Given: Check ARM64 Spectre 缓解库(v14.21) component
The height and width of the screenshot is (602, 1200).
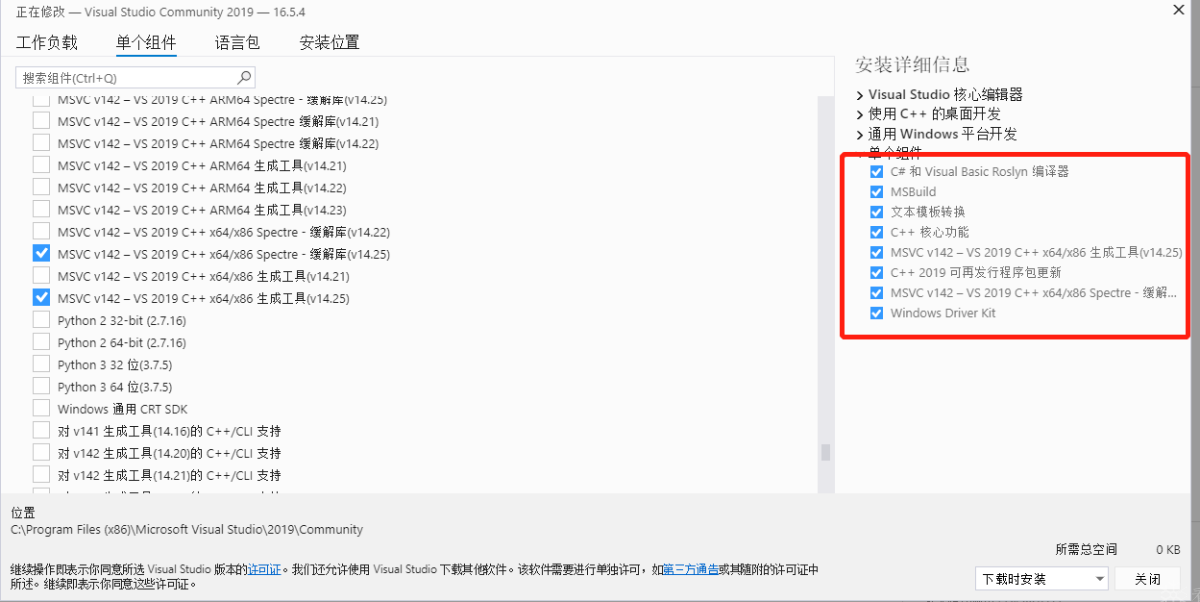Looking at the screenshot, I should (41, 121).
